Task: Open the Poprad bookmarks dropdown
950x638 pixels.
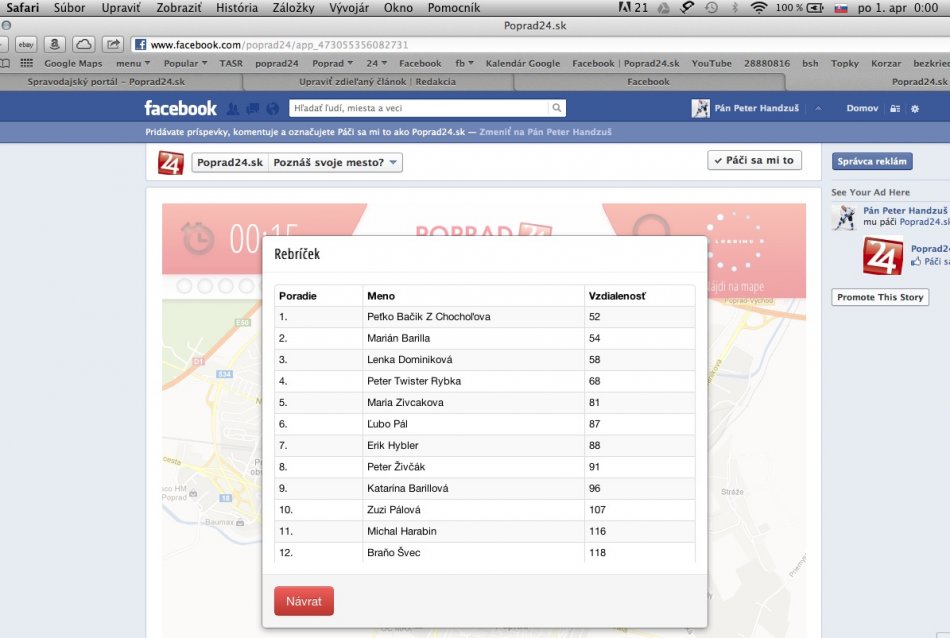Action: point(332,63)
